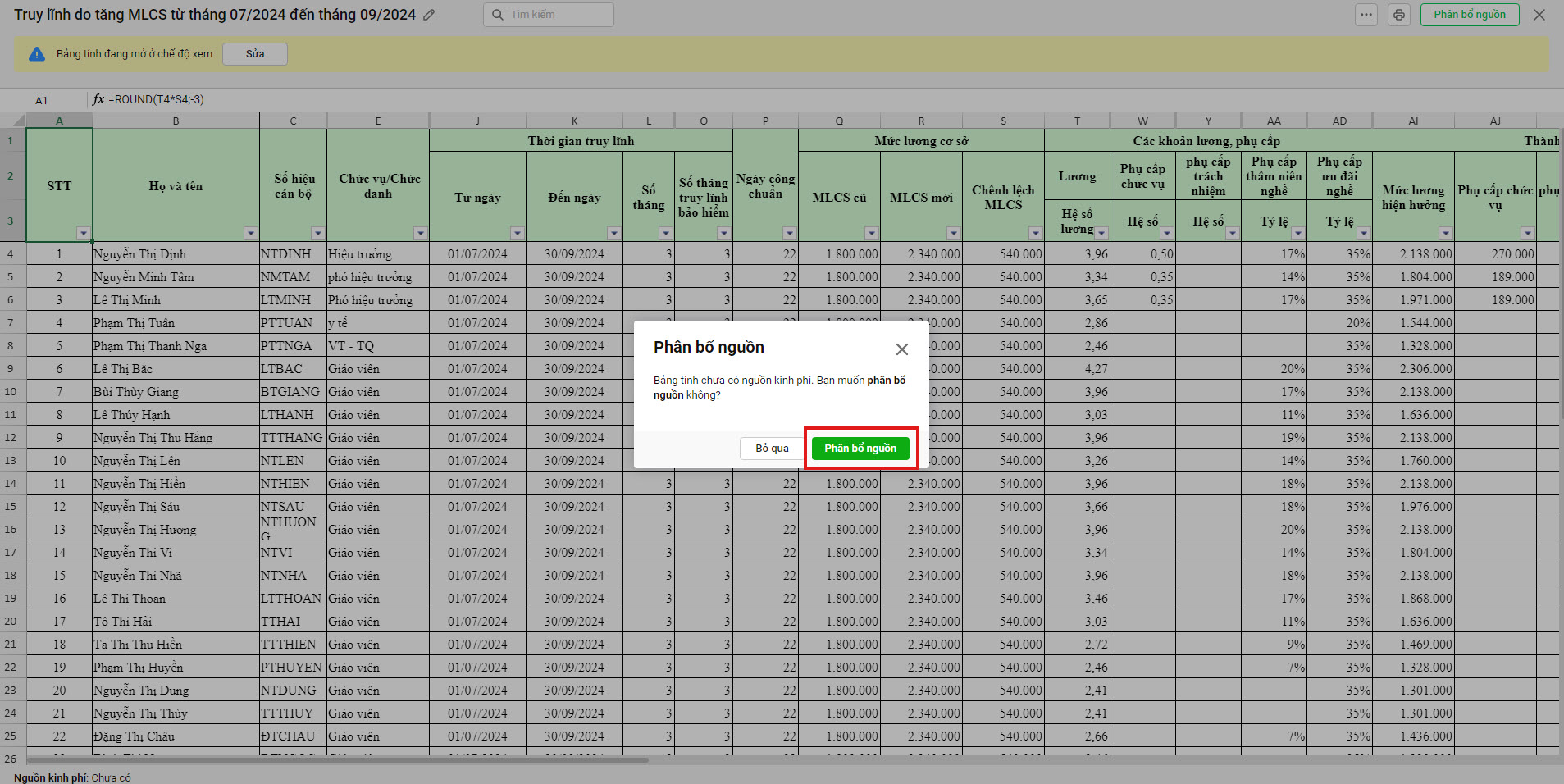The image size is (1564, 784).
Task: Focus the Tìm kiếm search field
Action: click(x=549, y=15)
